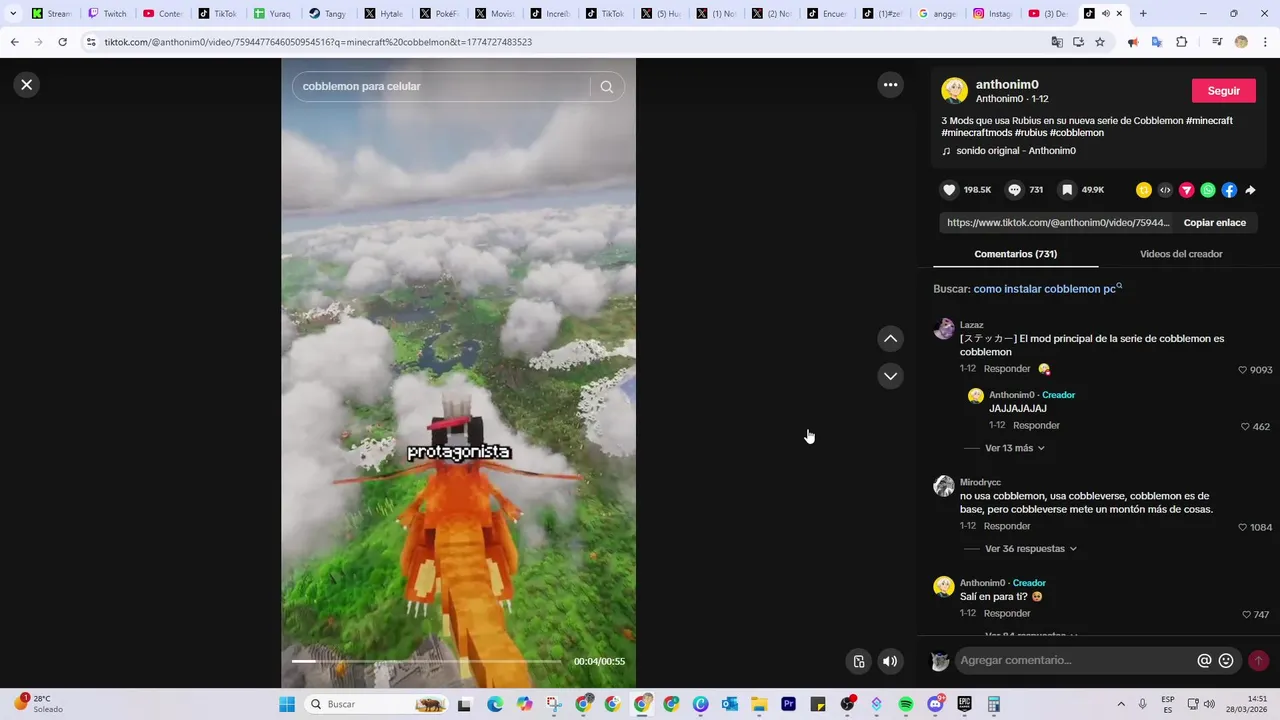Open Spotify from the taskbar
1280x720 pixels.
pyautogui.click(x=906, y=704)
